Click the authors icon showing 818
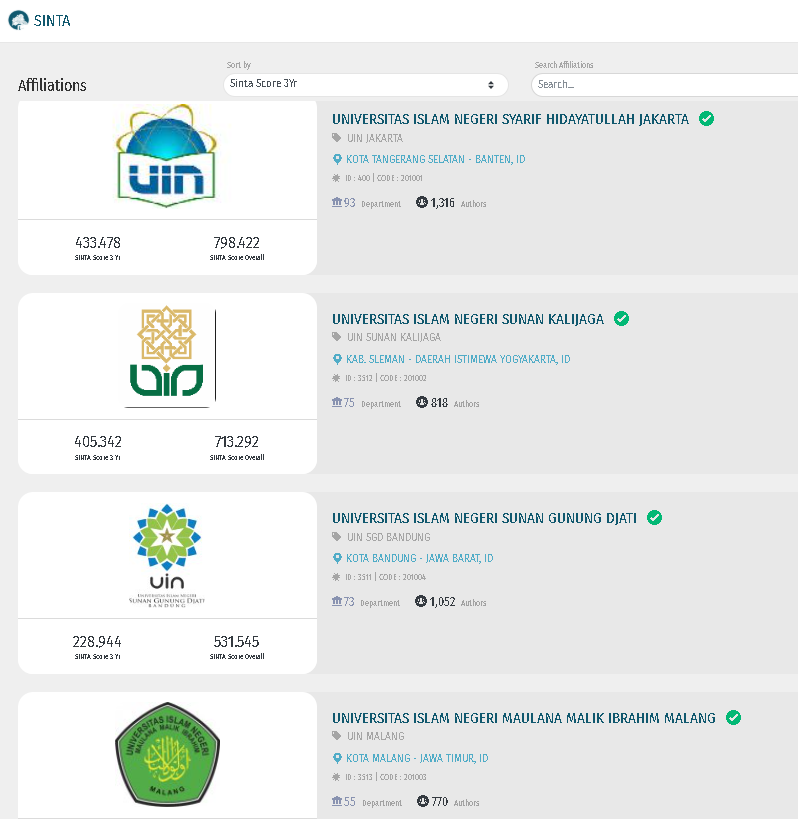Image resolution: width=798 pixels, height=819 pixels. (422, 403)
